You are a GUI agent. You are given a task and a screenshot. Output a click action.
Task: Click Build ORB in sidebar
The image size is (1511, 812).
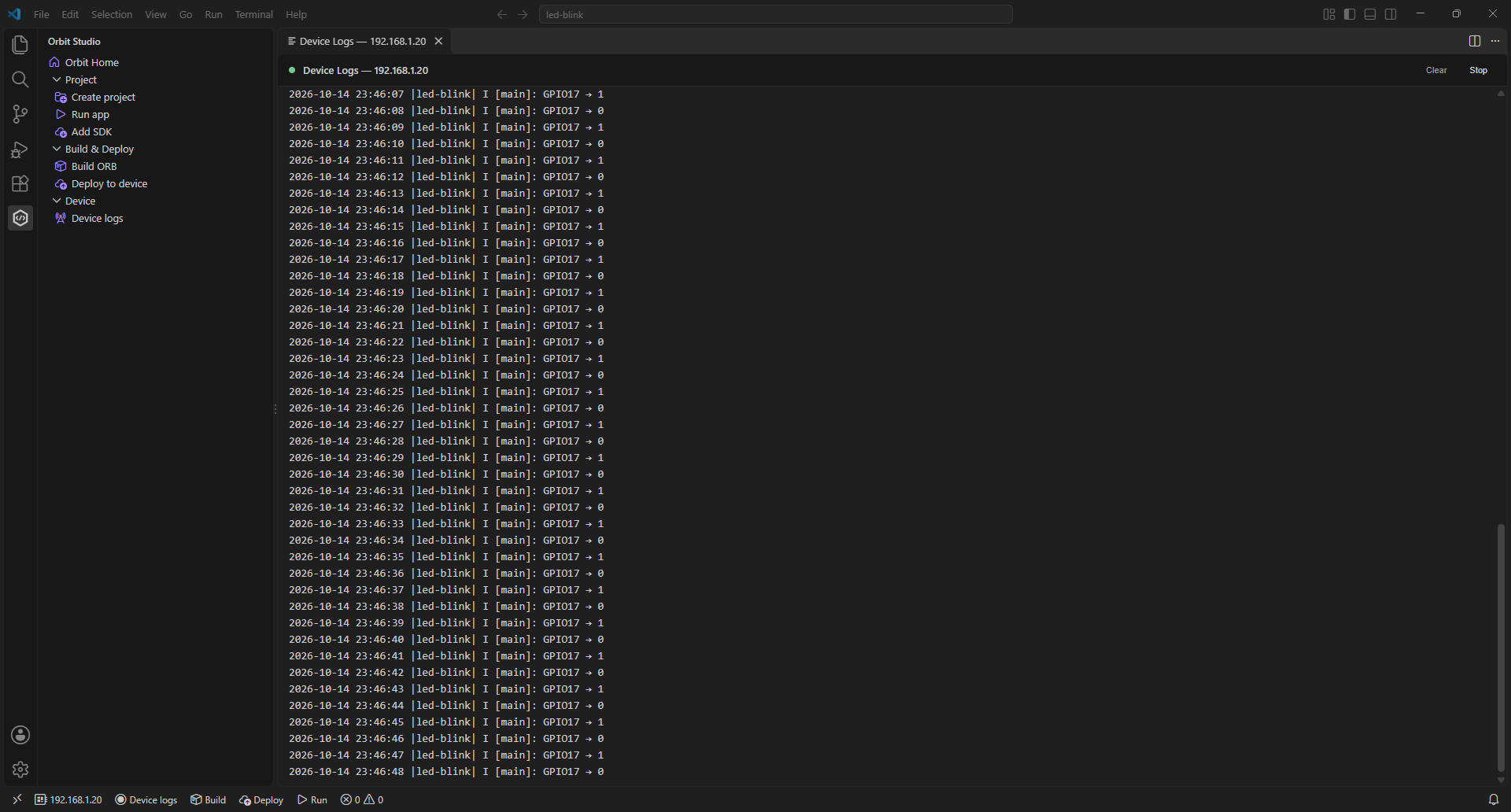[x=86, y=166]
